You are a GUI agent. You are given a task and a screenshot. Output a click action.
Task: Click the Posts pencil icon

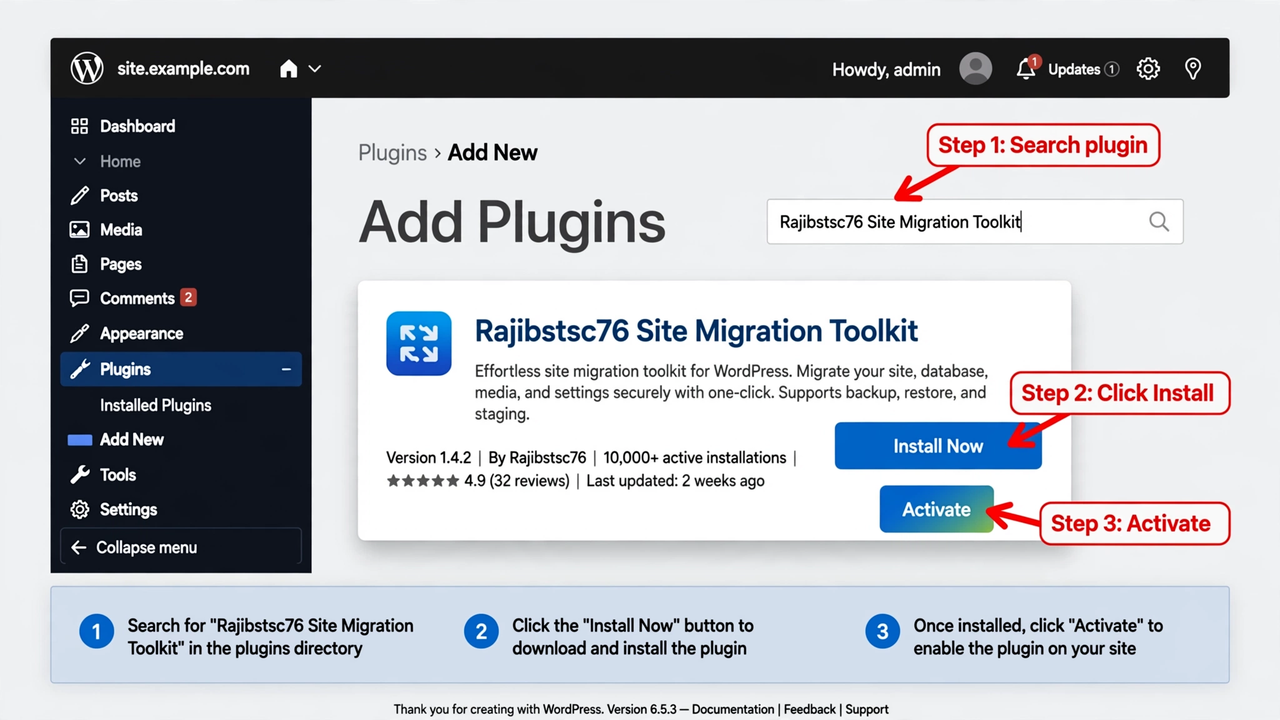pyautogui.click(x=79, y=195)
